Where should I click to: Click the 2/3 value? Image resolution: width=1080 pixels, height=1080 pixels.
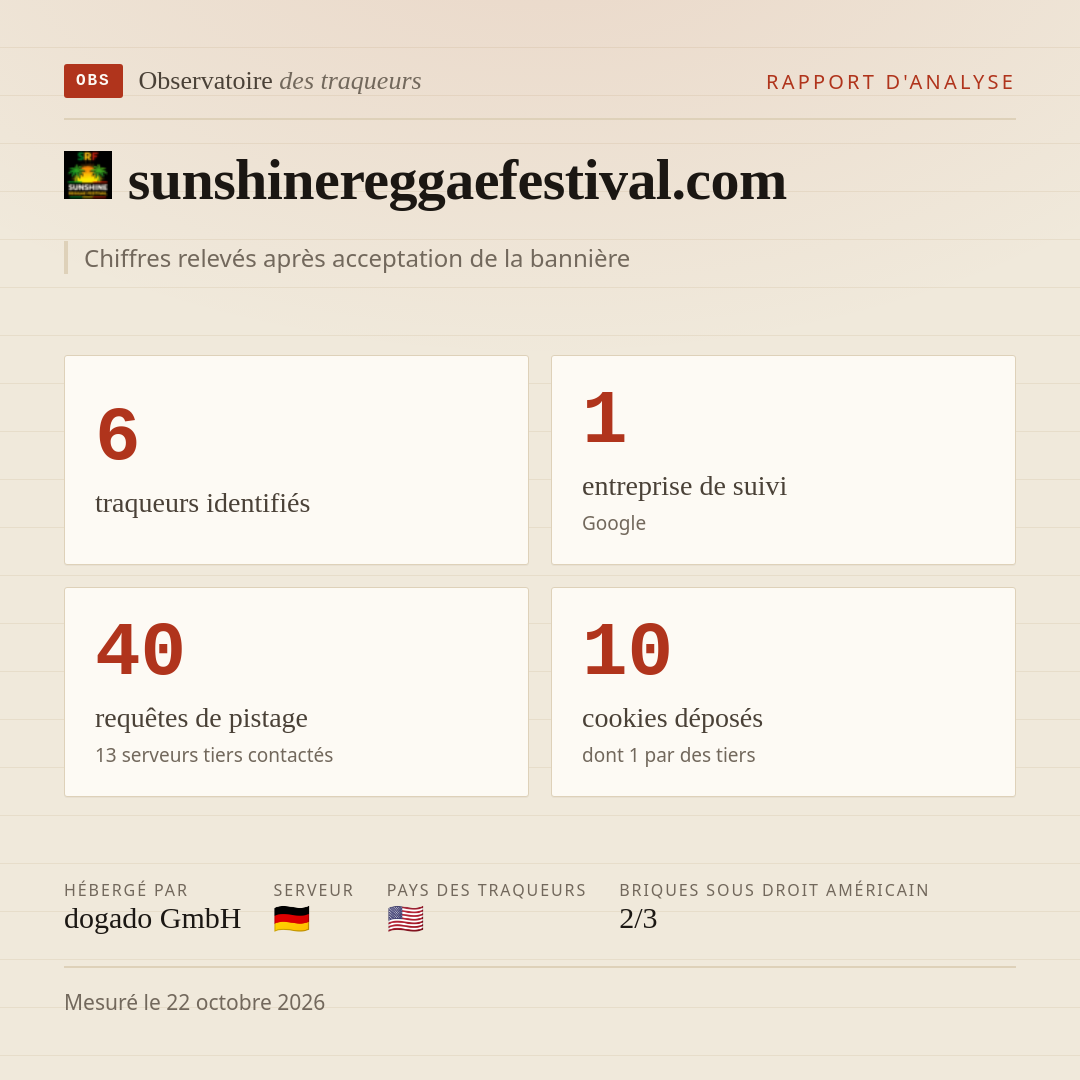pyautogui.click(x=638, y=919)
